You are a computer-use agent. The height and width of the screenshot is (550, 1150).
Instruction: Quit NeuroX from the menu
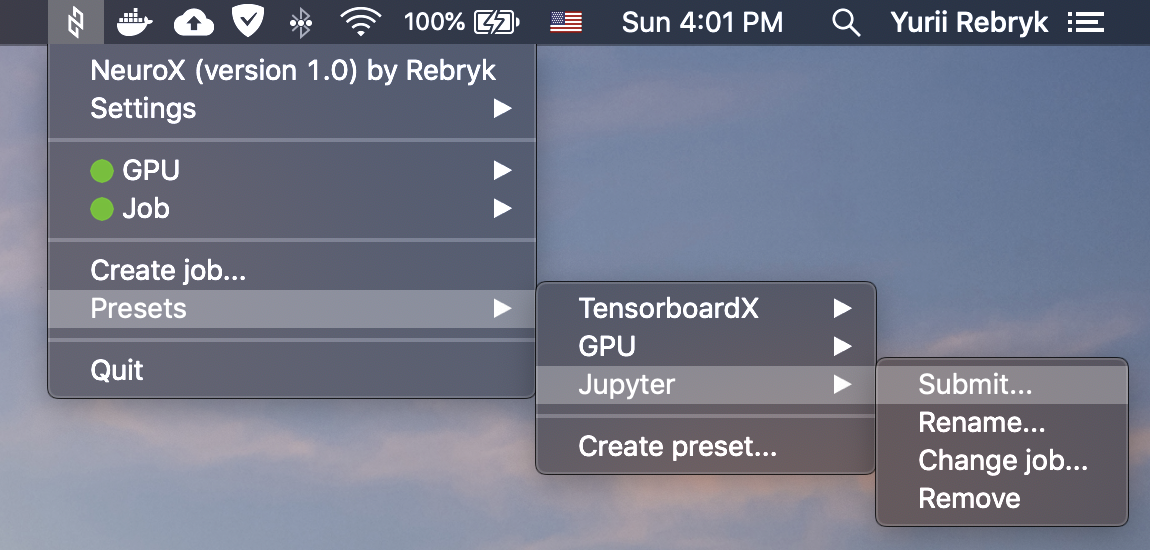pyautogui.click(x=292, y=370)
